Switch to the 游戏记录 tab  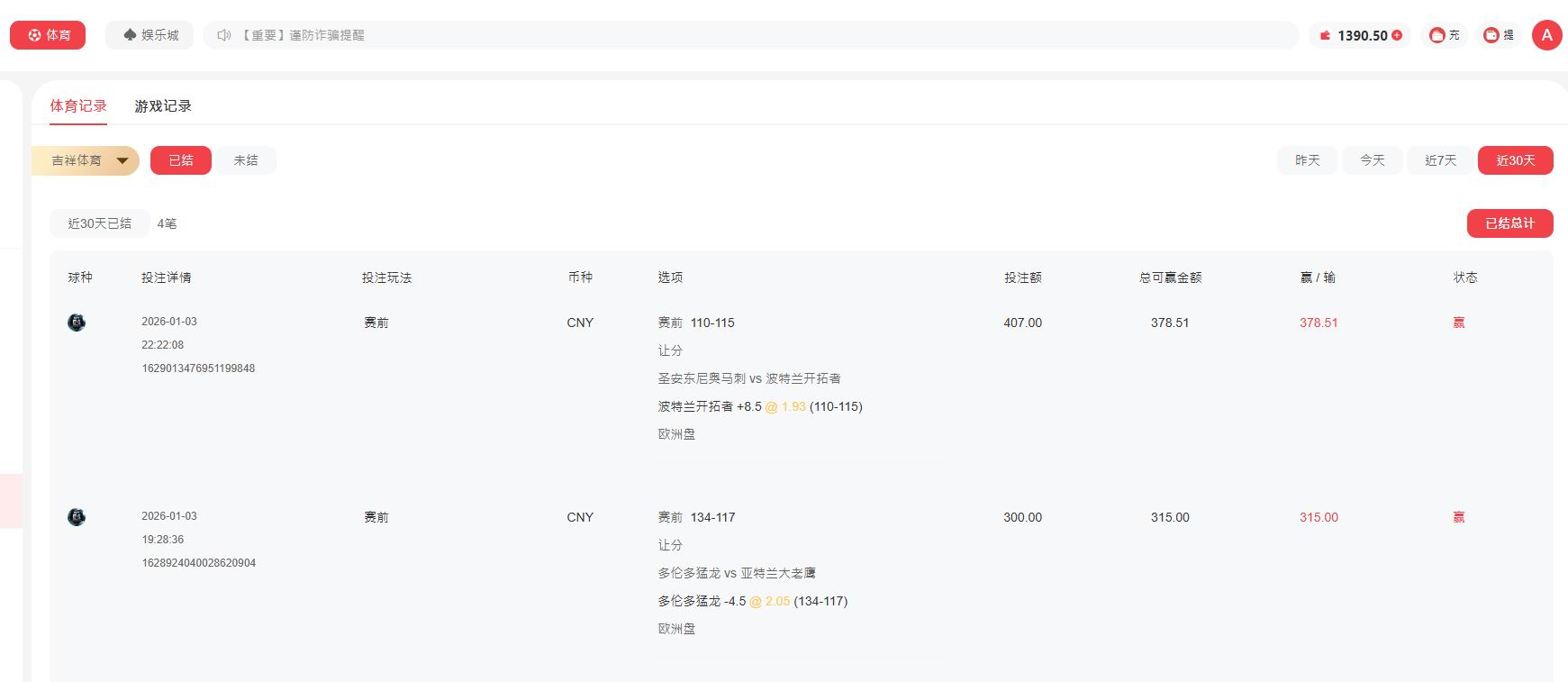click(x=163, y=106)
